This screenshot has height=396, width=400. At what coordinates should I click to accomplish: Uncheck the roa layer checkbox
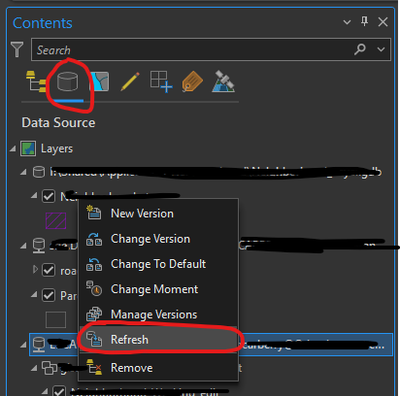coord(48,270)
